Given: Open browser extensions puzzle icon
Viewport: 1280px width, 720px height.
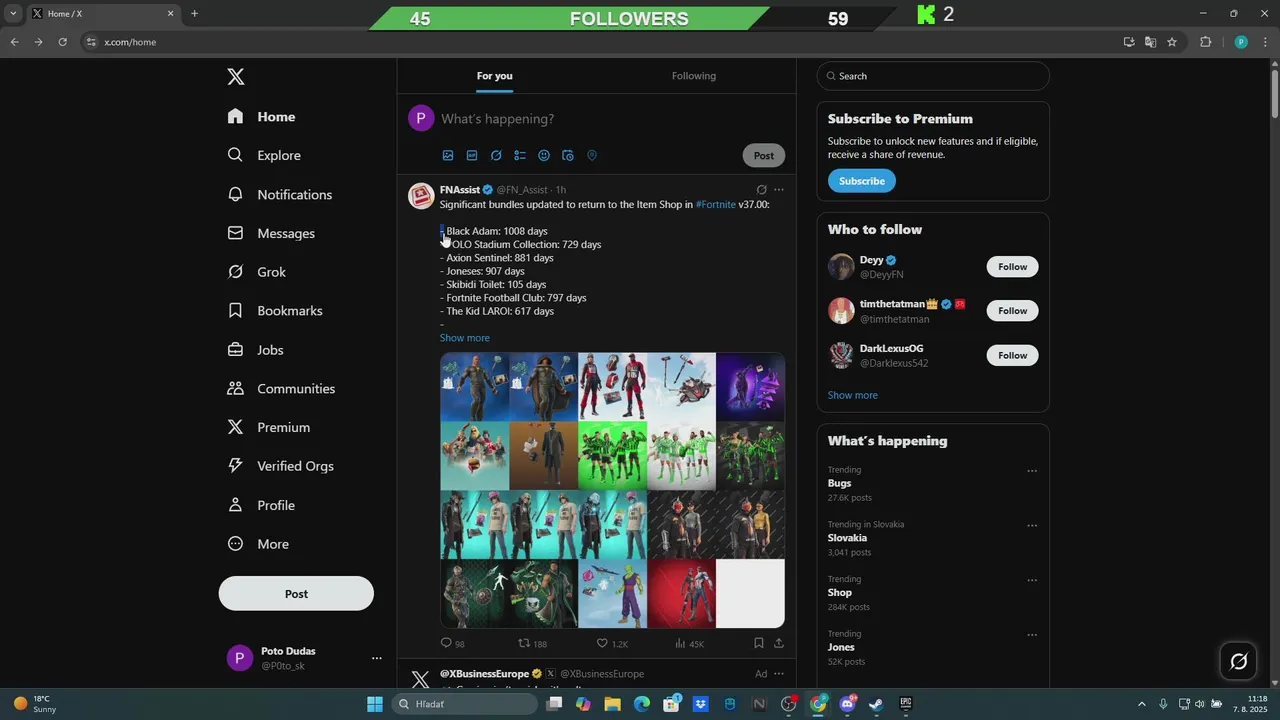Looking at the screenshot, I should [1205, 42].
